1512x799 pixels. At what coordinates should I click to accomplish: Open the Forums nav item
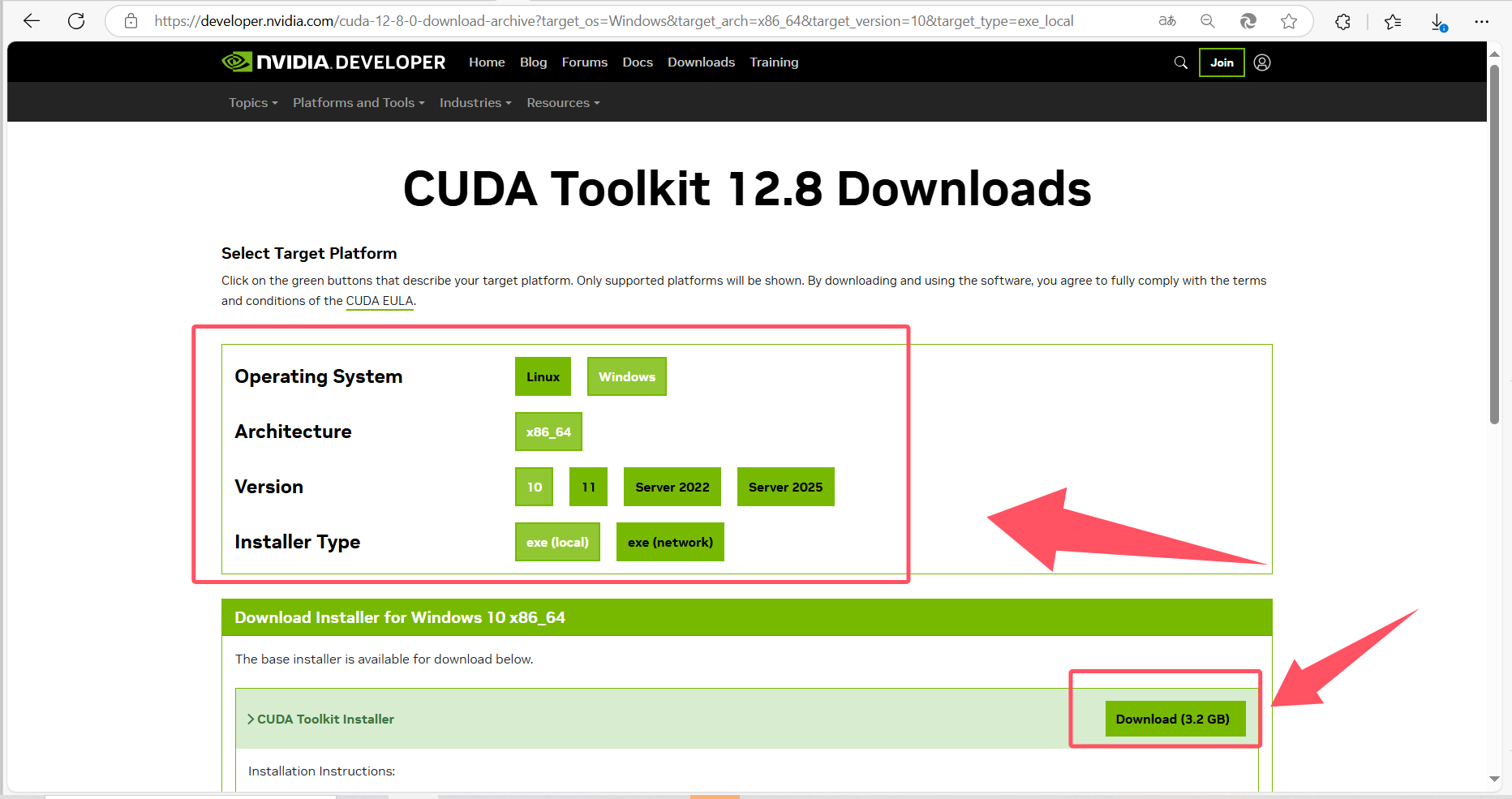coord(584,62)
